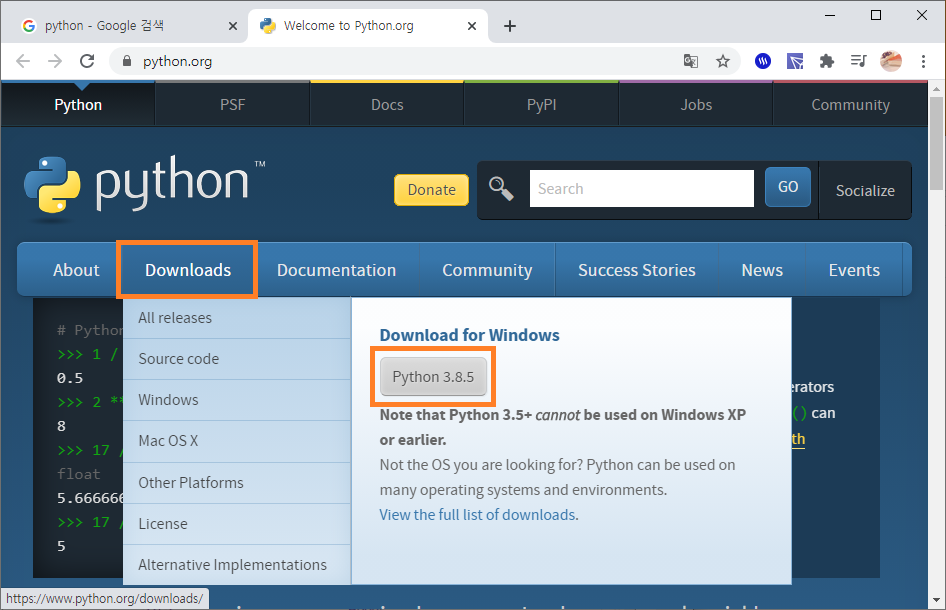The height and width of the screenshot is (610, 946).
Task: Open the translate page icon
Action: tap(691, 61)
